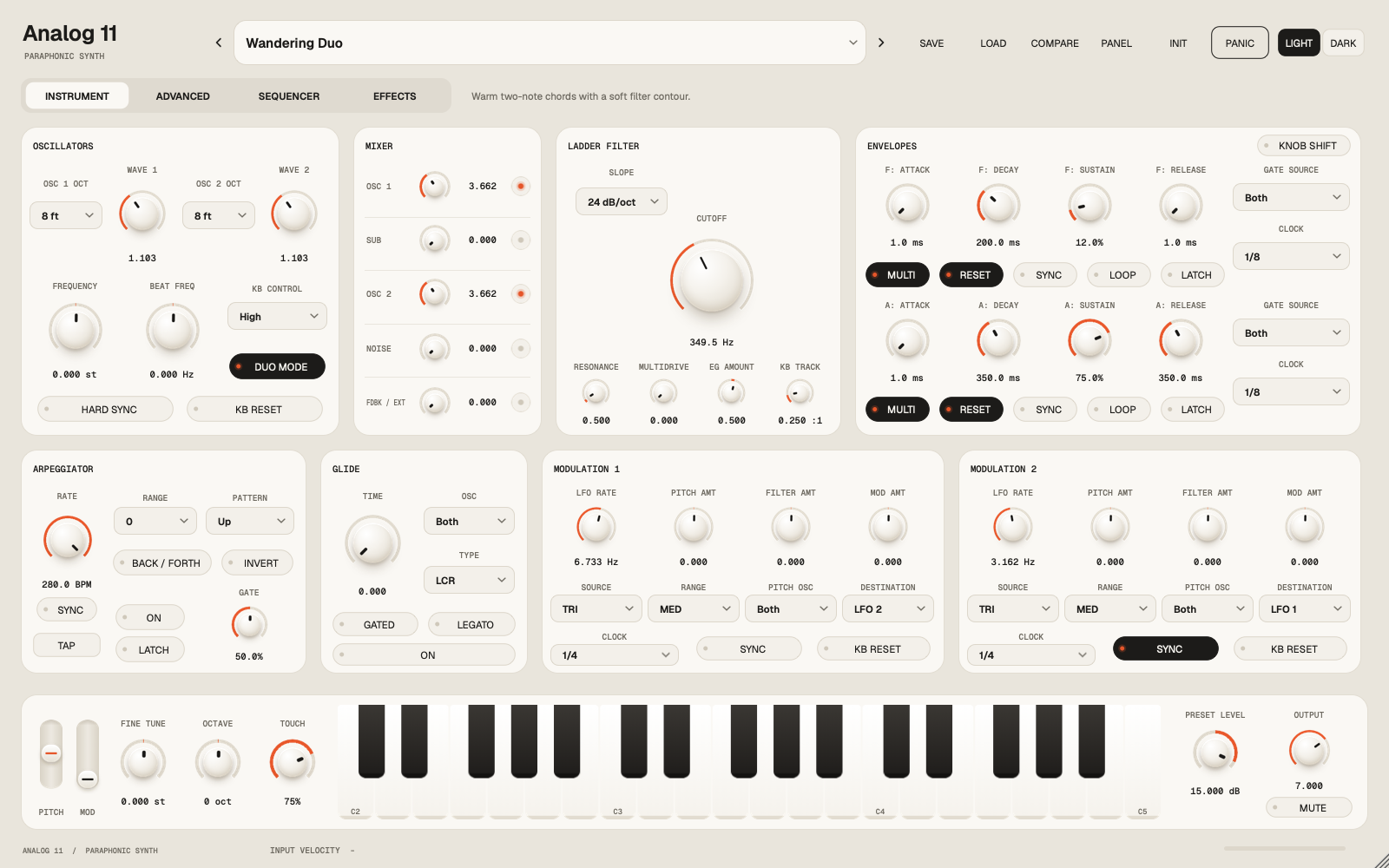The image size is (1389, 868).
Task: Open Modulation 1 Destination LFO 2 dropdown
Action: point(888,608)
